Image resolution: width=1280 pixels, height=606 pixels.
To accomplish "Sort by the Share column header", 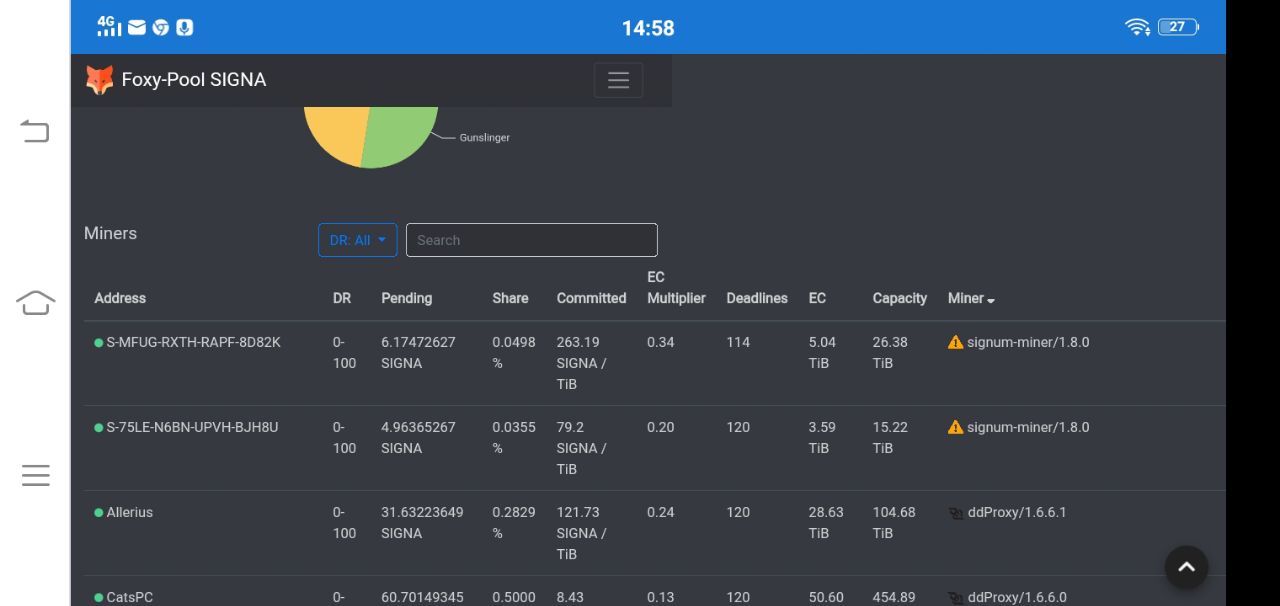I will tap(510, 298).
